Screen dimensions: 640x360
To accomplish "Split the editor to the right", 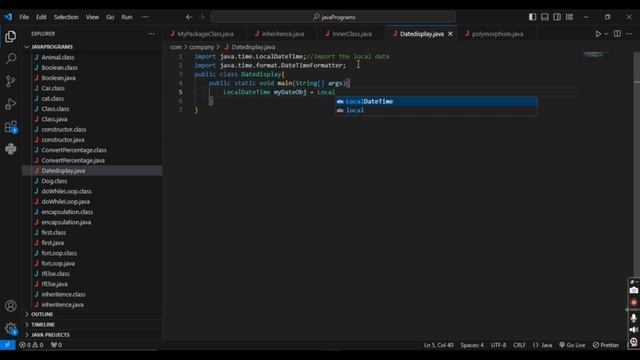I will coord(617,34).
